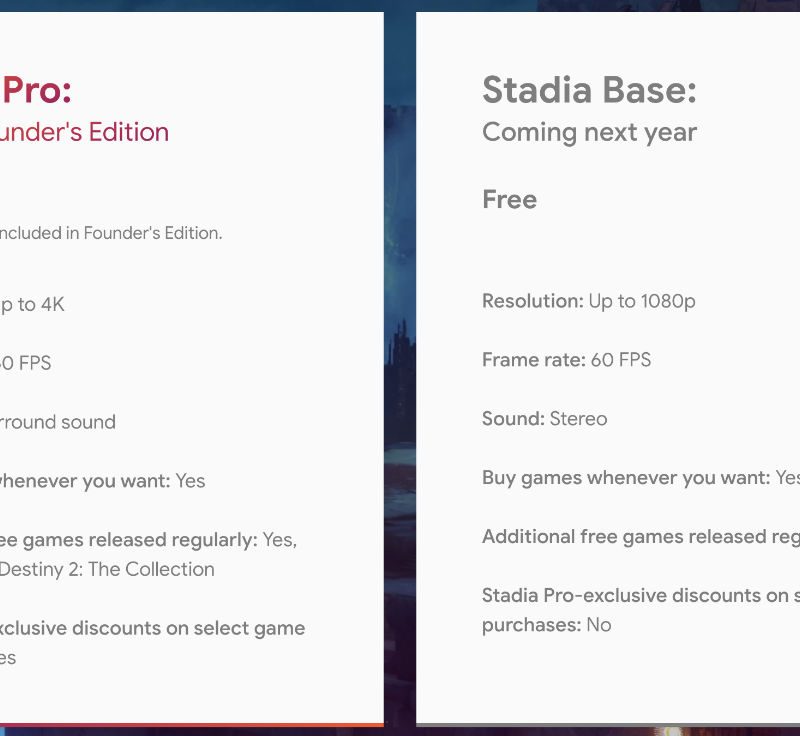Click the 'Sound: Stereo' line
This screenshot has width=800, height=736.
click(x=544, y=419)
